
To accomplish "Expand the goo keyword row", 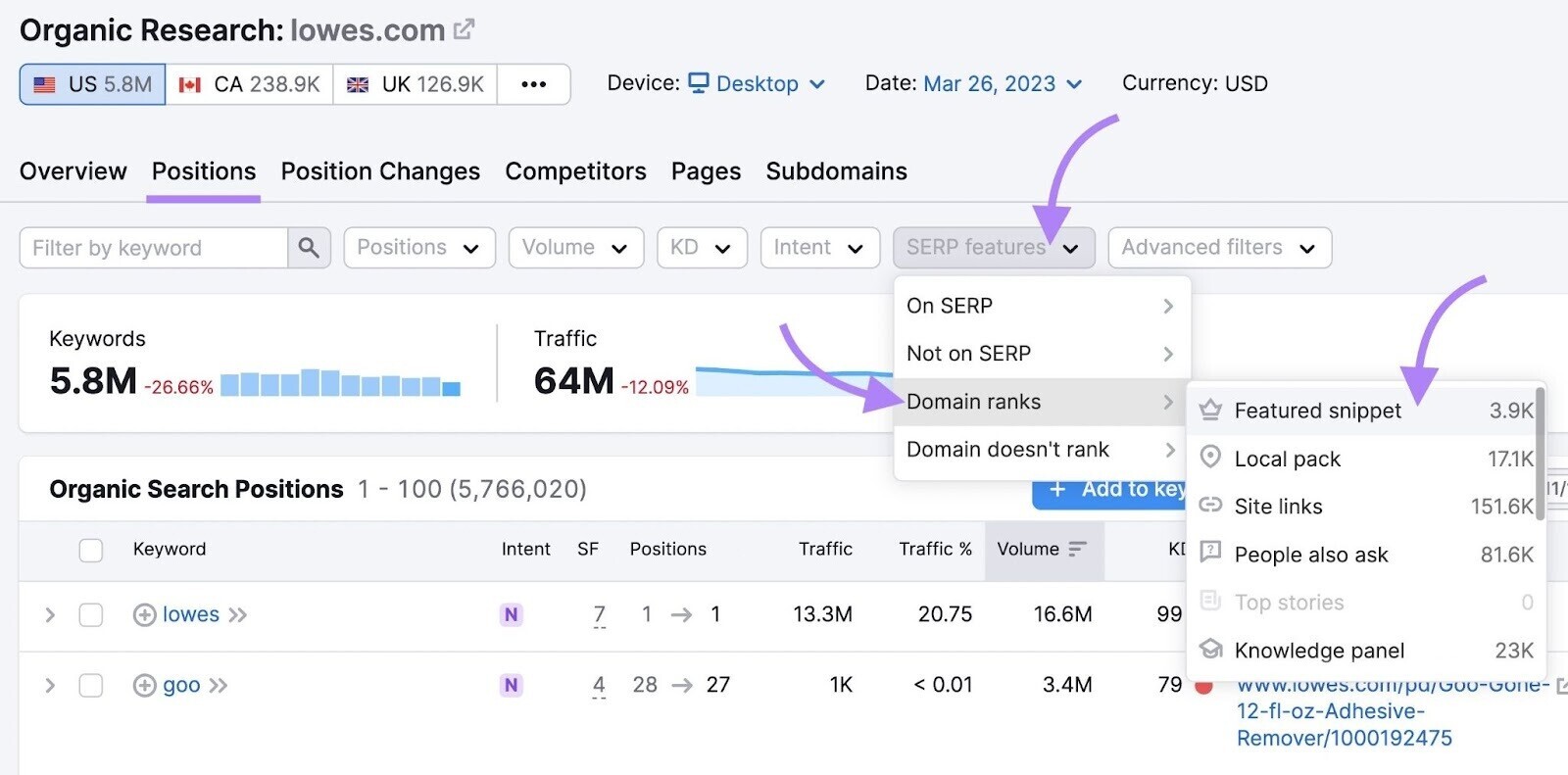I will [50, 685].
